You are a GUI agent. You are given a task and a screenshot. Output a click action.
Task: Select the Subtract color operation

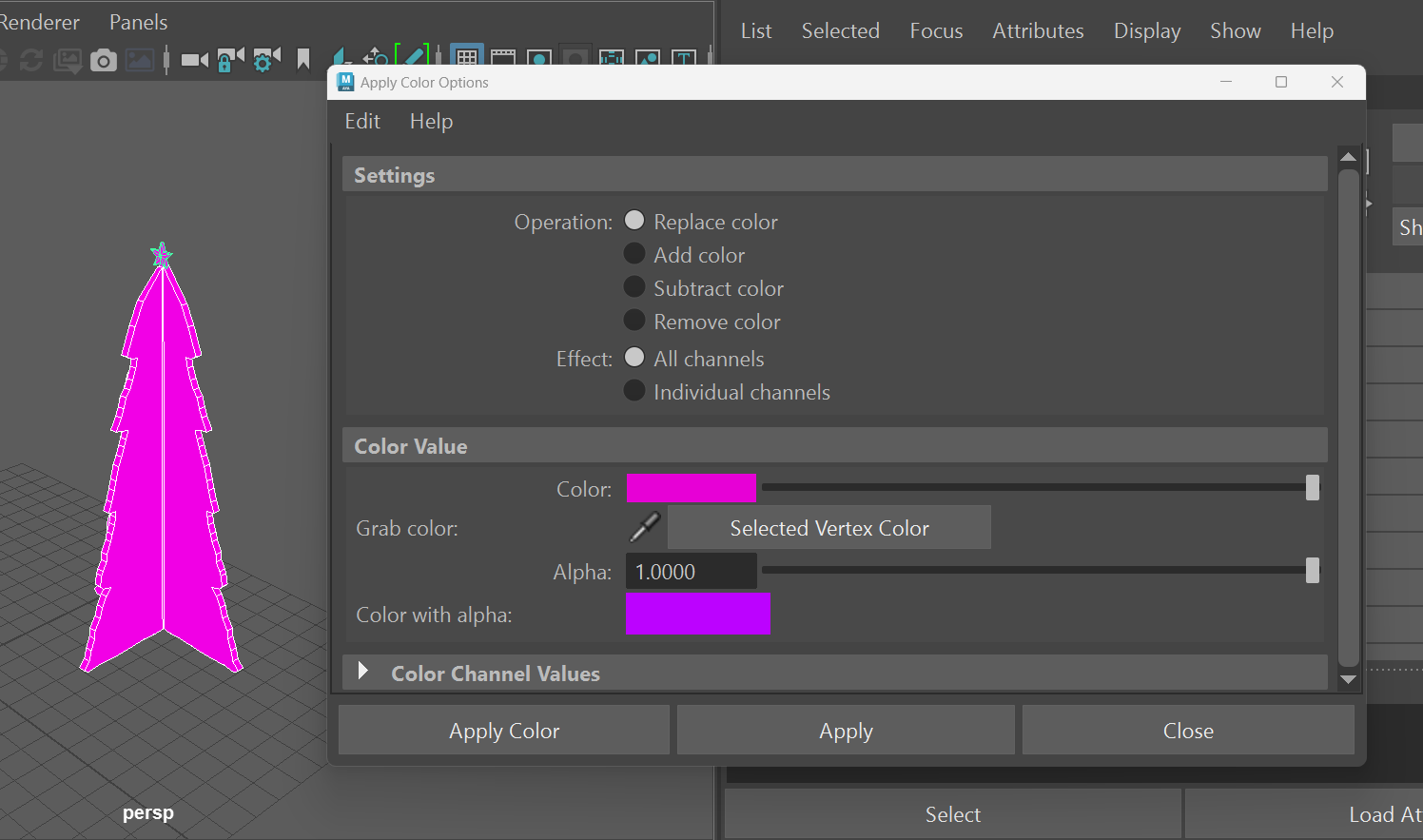pos(634,287)
